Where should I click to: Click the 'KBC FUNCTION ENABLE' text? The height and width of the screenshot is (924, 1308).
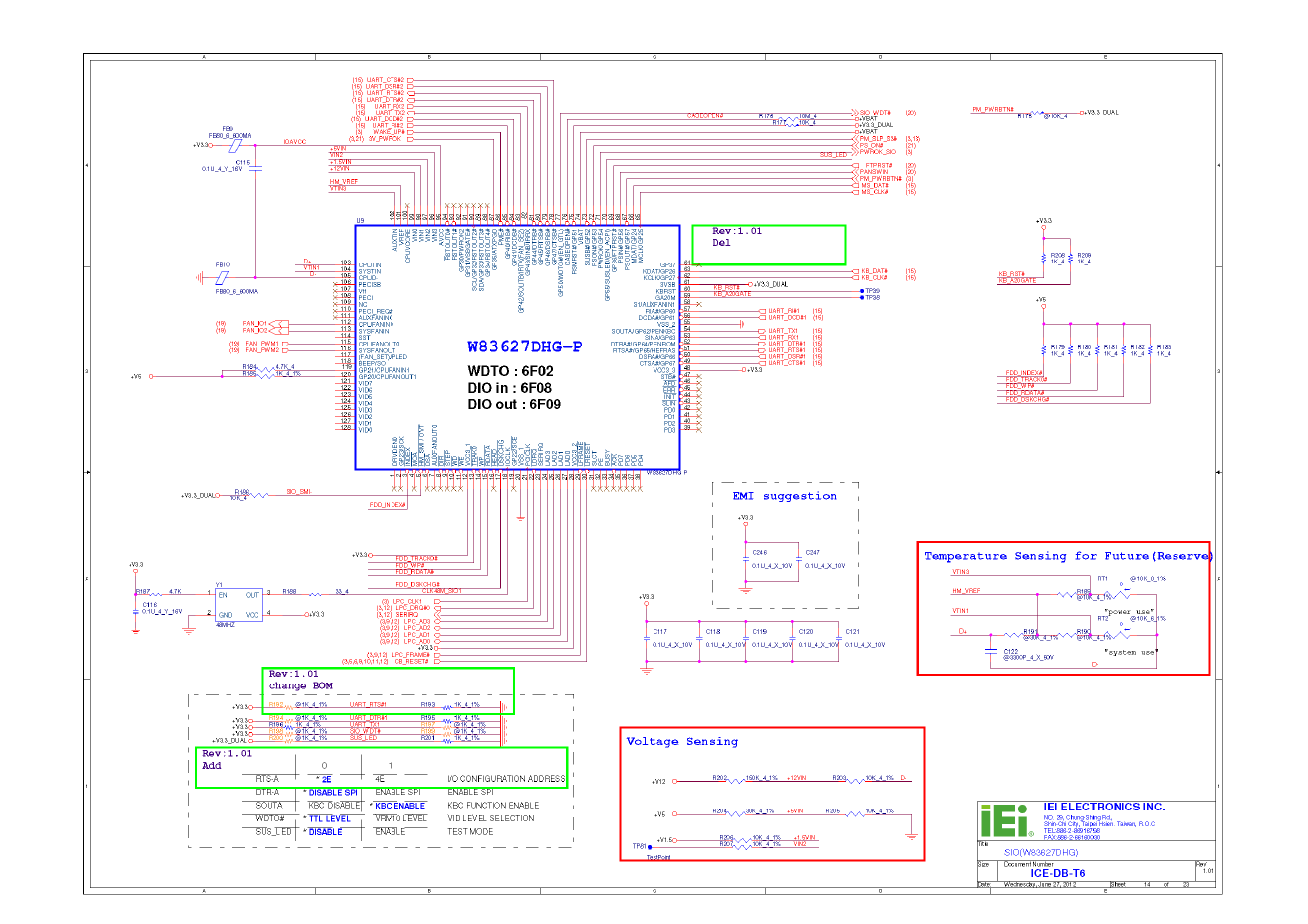pos(493,806)
